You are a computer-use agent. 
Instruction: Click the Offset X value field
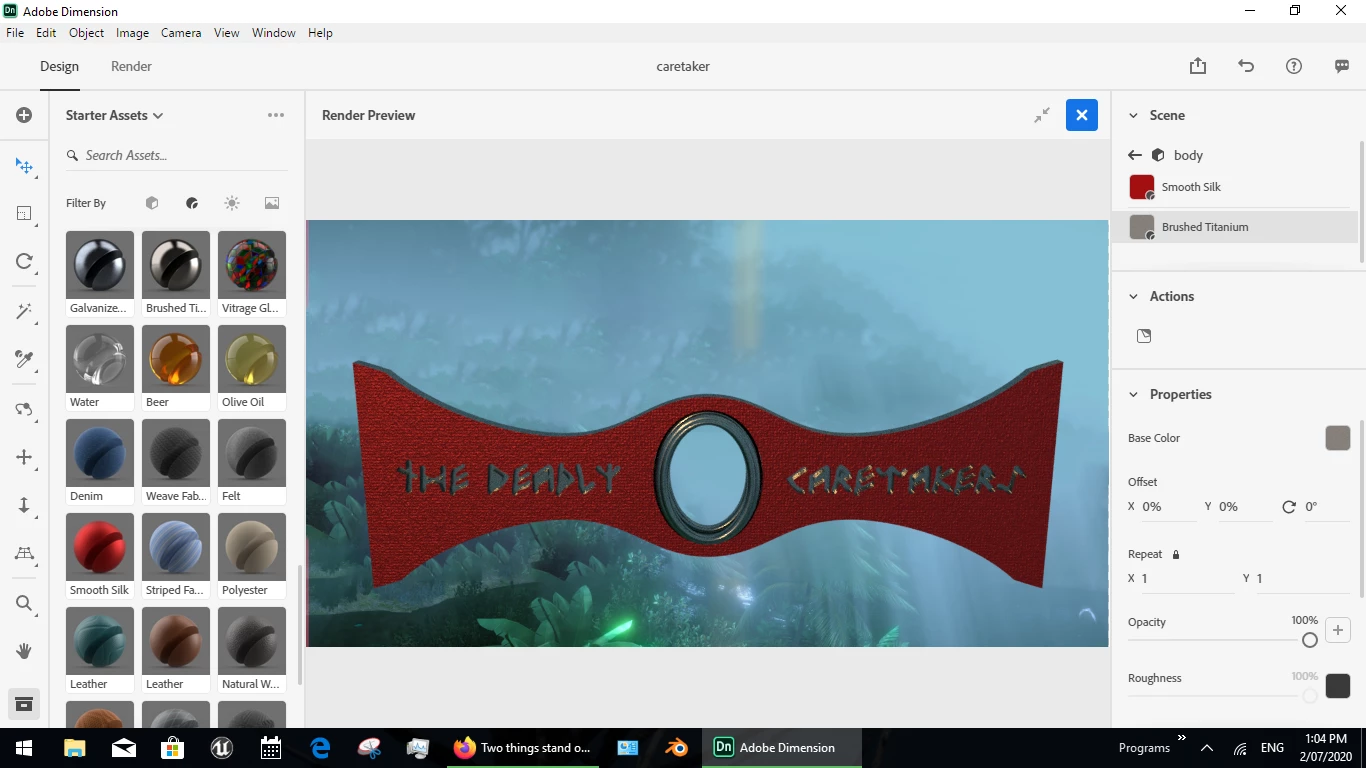pyautogui.click(x=1168, y=507)
